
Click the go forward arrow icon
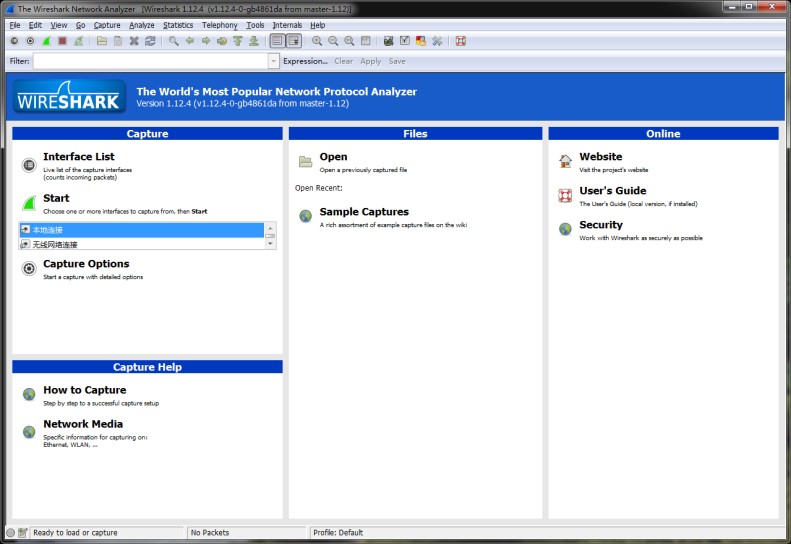(206, 41)
